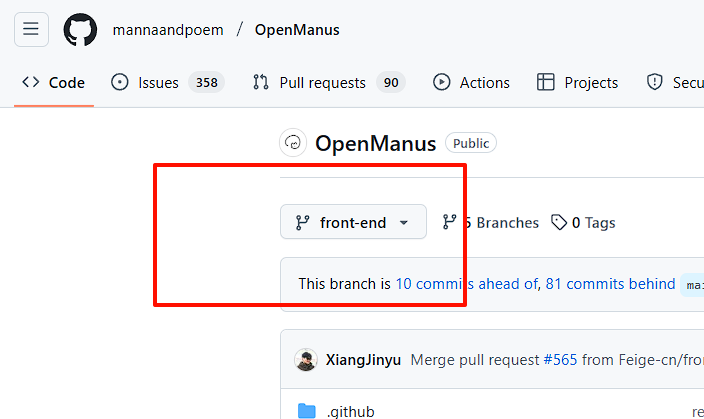Click the Actions play icon
This screenshot has height=419, width=704.
tap(442, 82)
